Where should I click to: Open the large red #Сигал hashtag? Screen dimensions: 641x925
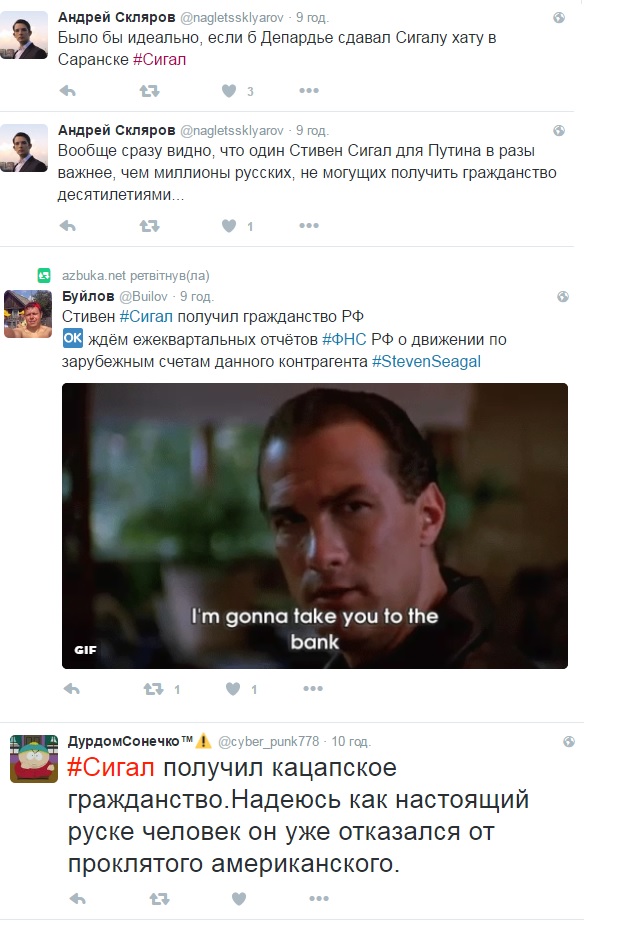[x=111, y=768]
